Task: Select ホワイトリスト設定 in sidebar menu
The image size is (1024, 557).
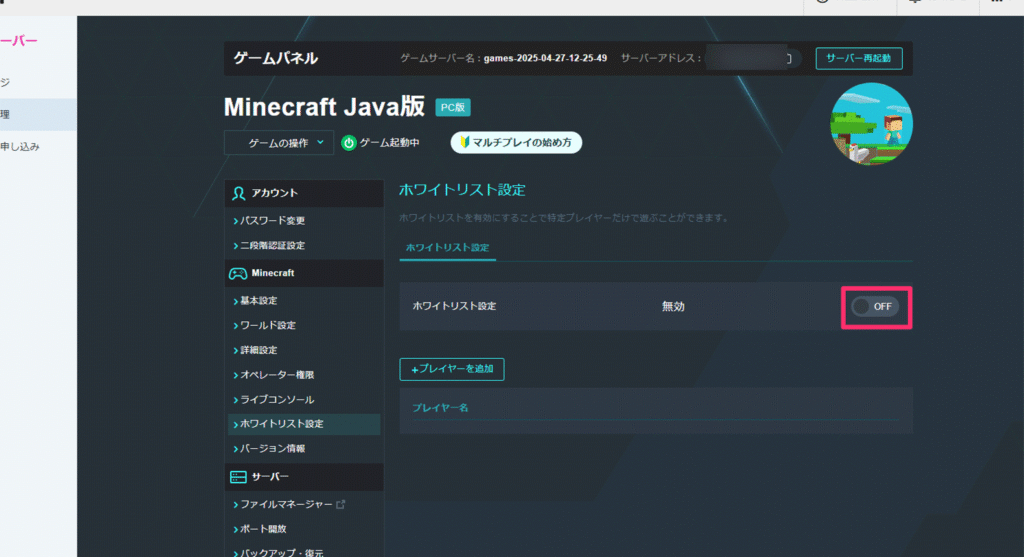Action: pos(304,424)
